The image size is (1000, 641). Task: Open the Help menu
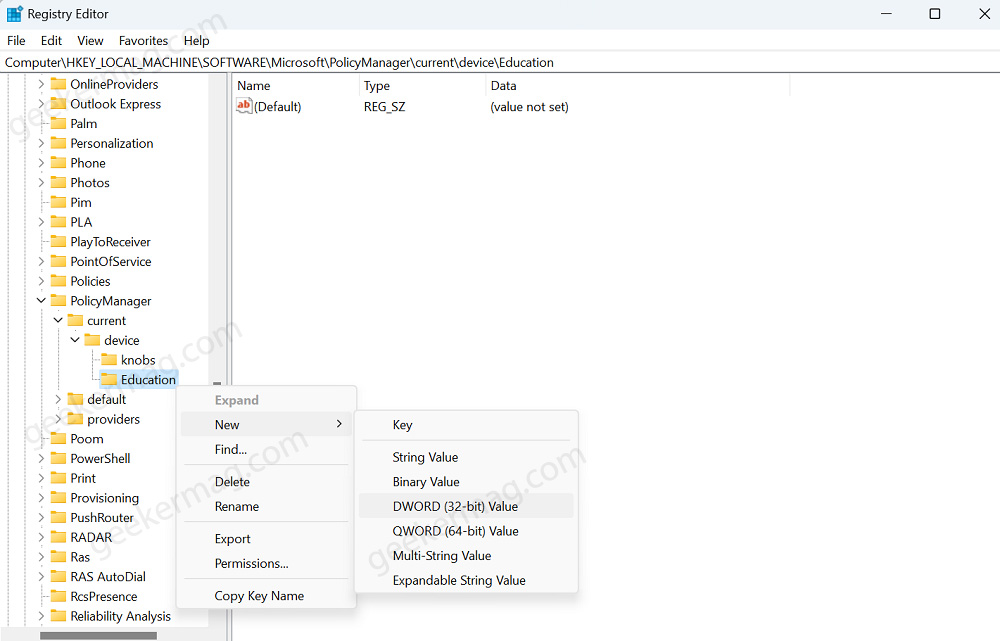[x=196, y=41]
